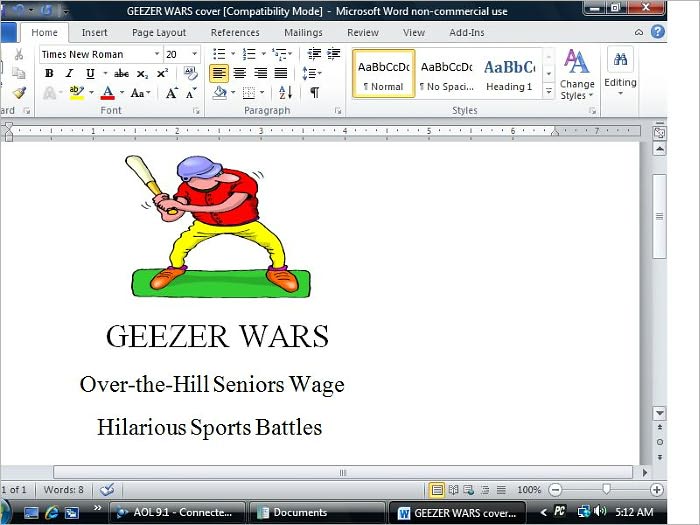Expand the font color dropdown arrow

(122, 93)
